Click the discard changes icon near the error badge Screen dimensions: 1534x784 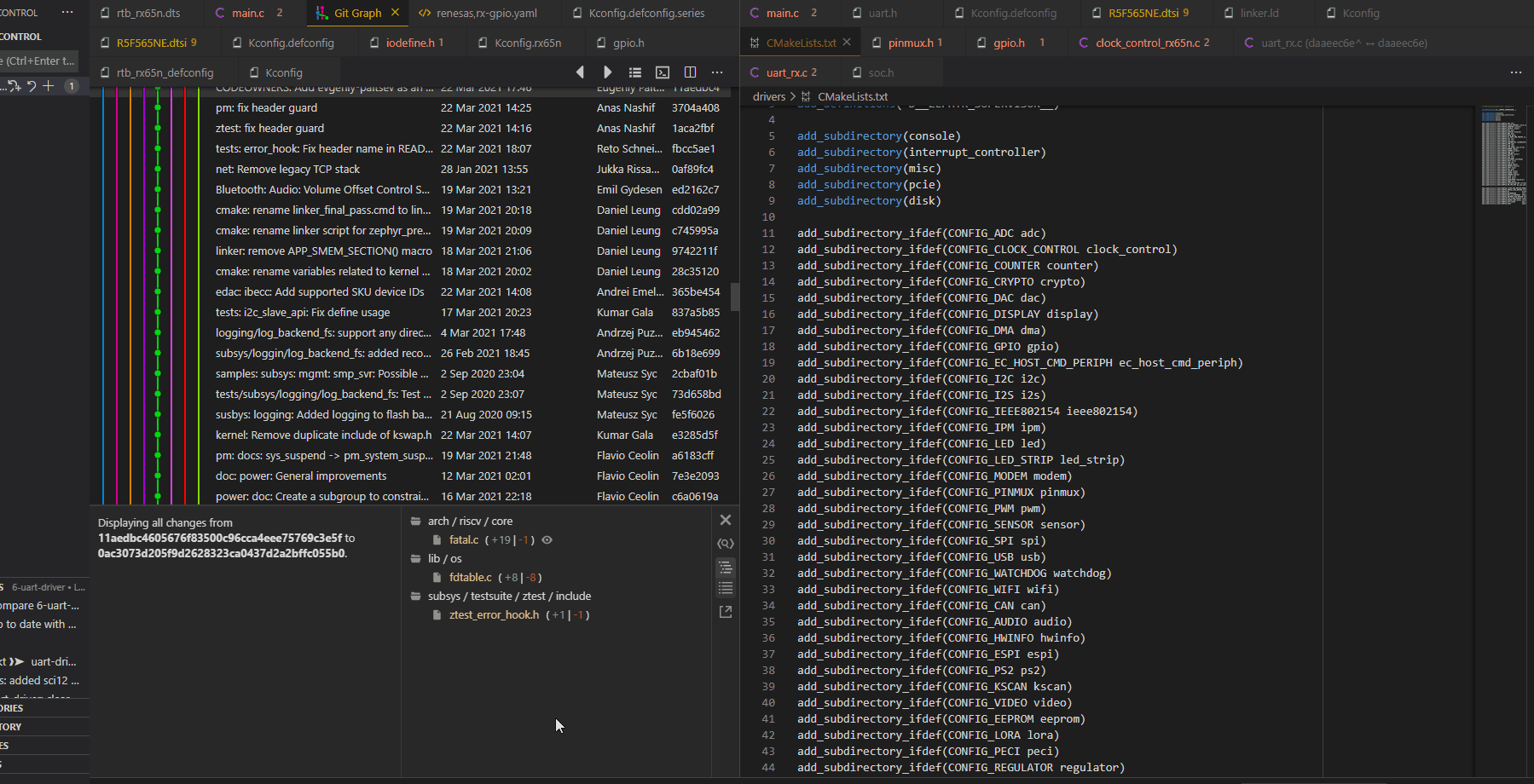click(32, 85)
